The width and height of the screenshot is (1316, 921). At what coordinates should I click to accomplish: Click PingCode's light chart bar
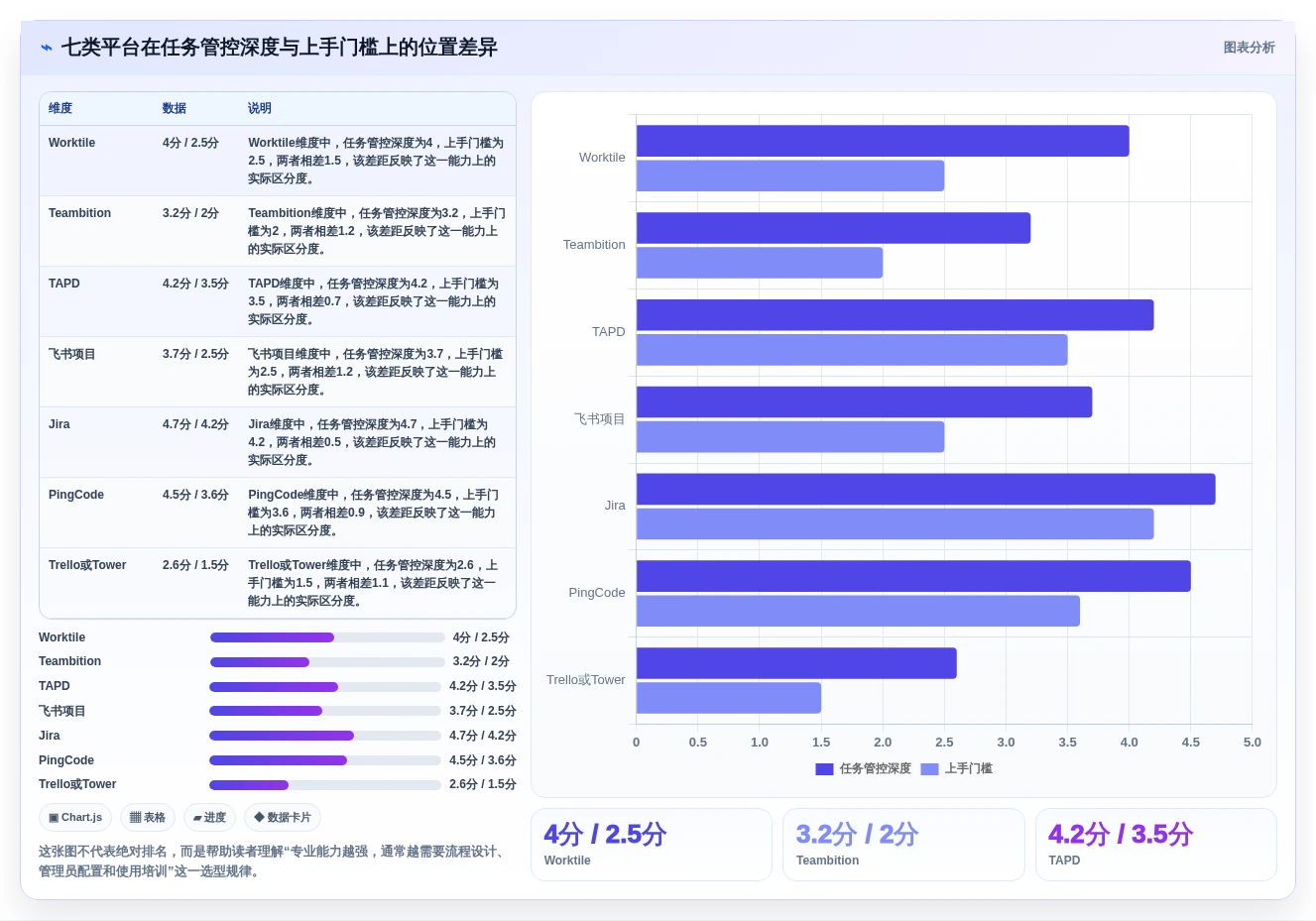coord(858,611)
